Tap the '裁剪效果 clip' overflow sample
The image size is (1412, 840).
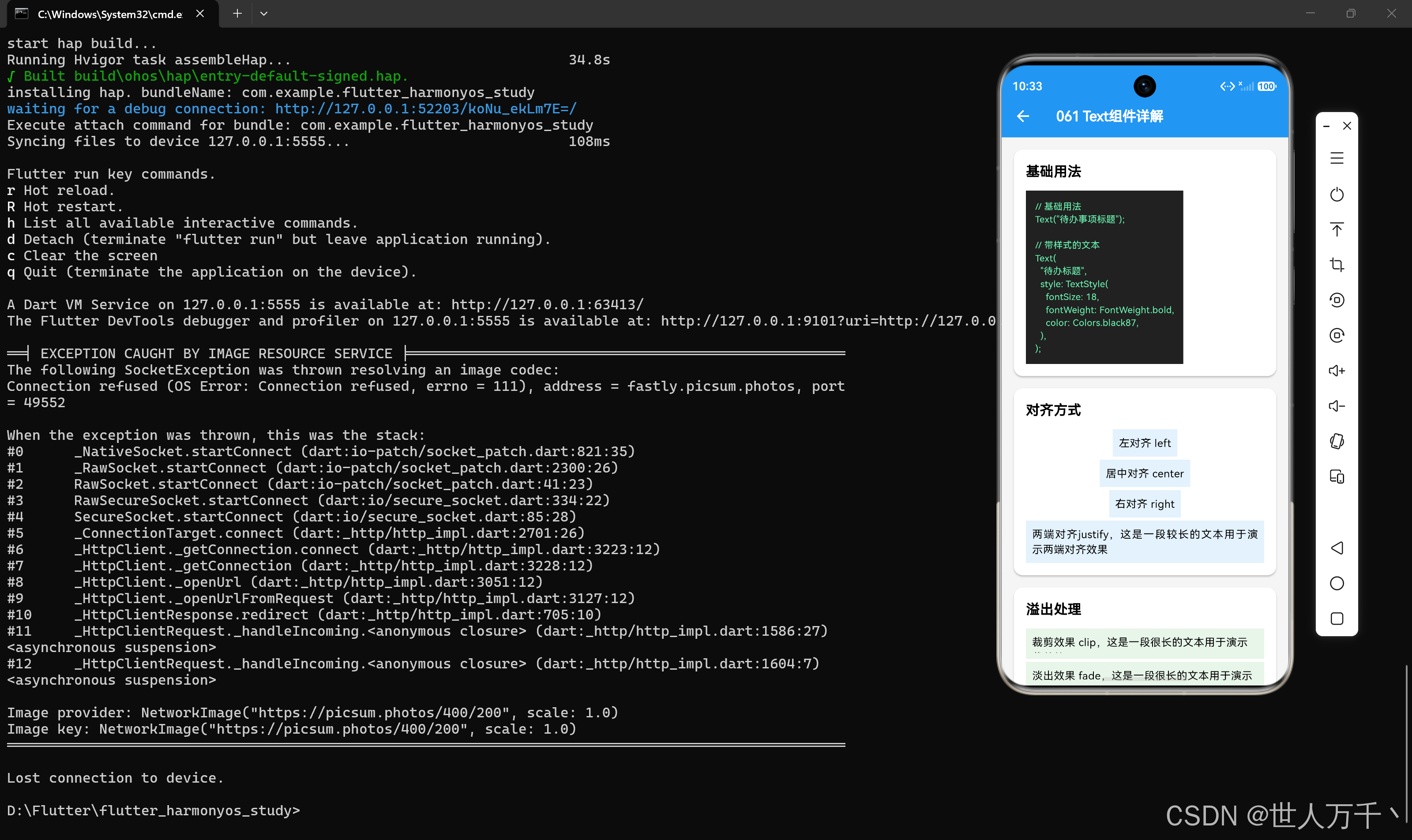[x=1144, y=643]
